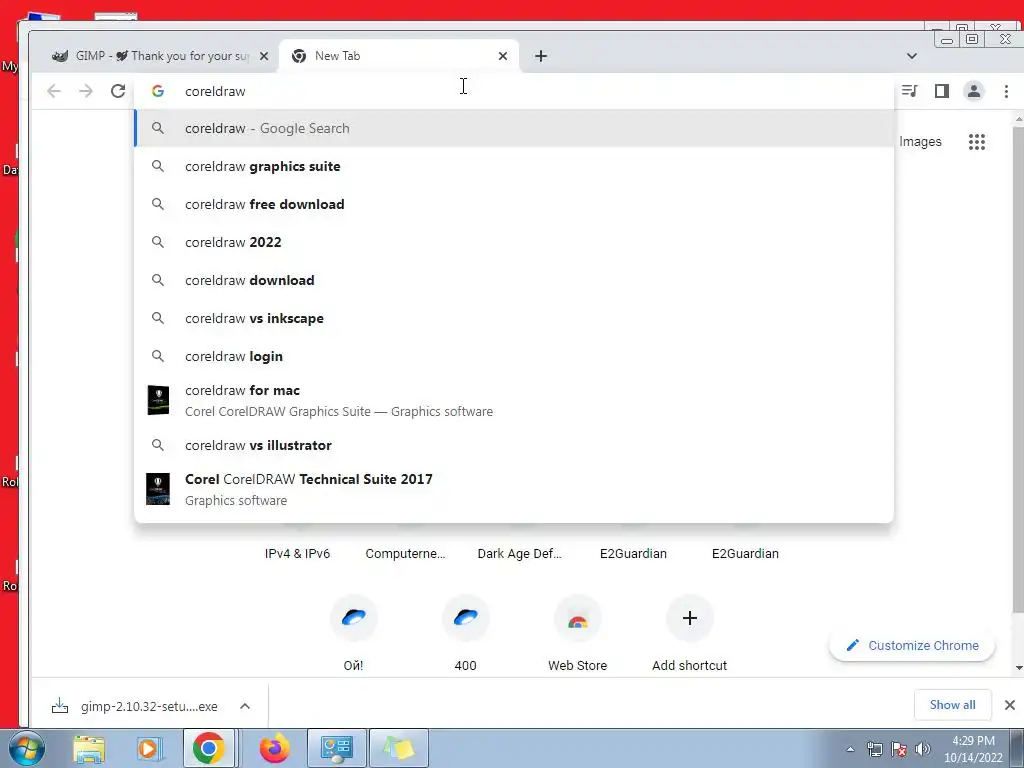
Task: Select the coreldraw login suggestion
Action: pos(514,356)
